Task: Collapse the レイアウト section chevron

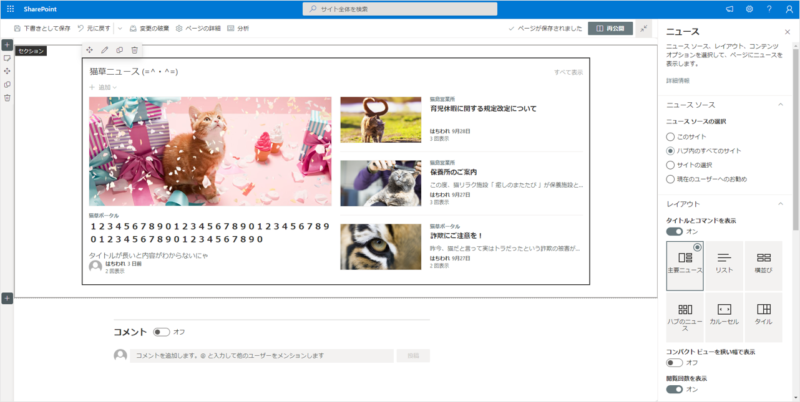Action: pos(779,203)
